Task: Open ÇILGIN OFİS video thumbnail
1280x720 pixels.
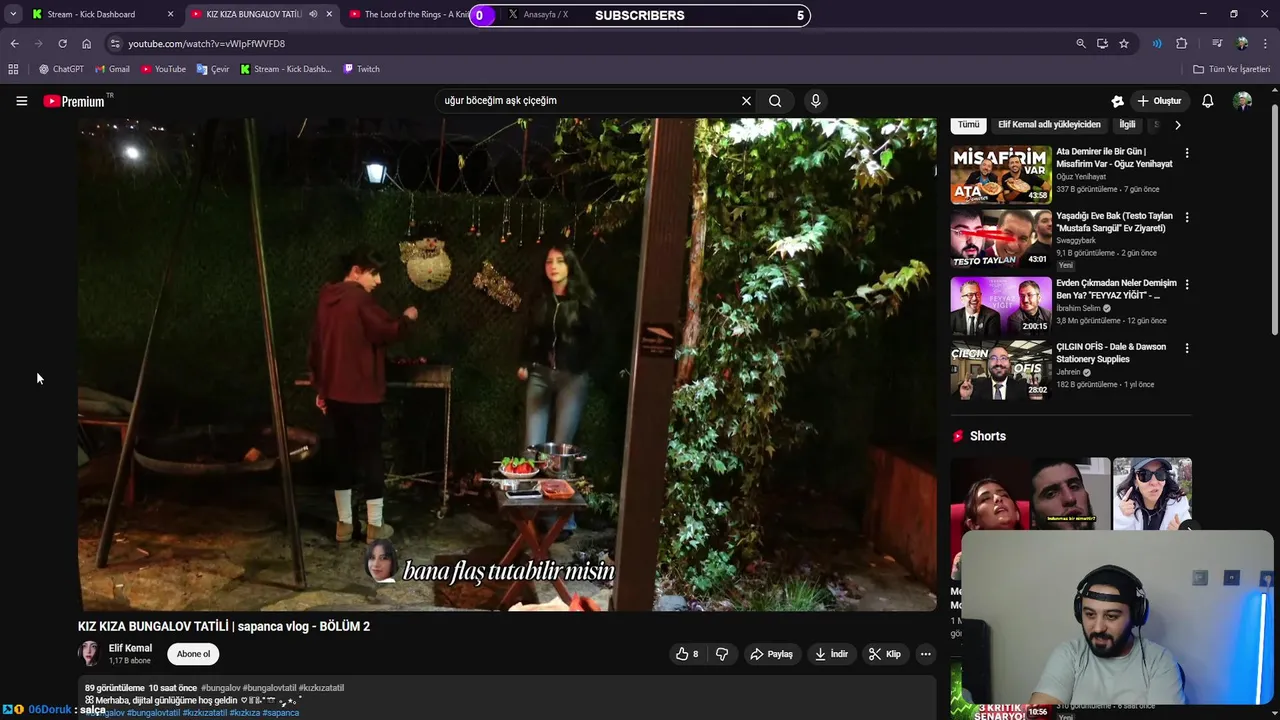Action: pos(1001,369)
